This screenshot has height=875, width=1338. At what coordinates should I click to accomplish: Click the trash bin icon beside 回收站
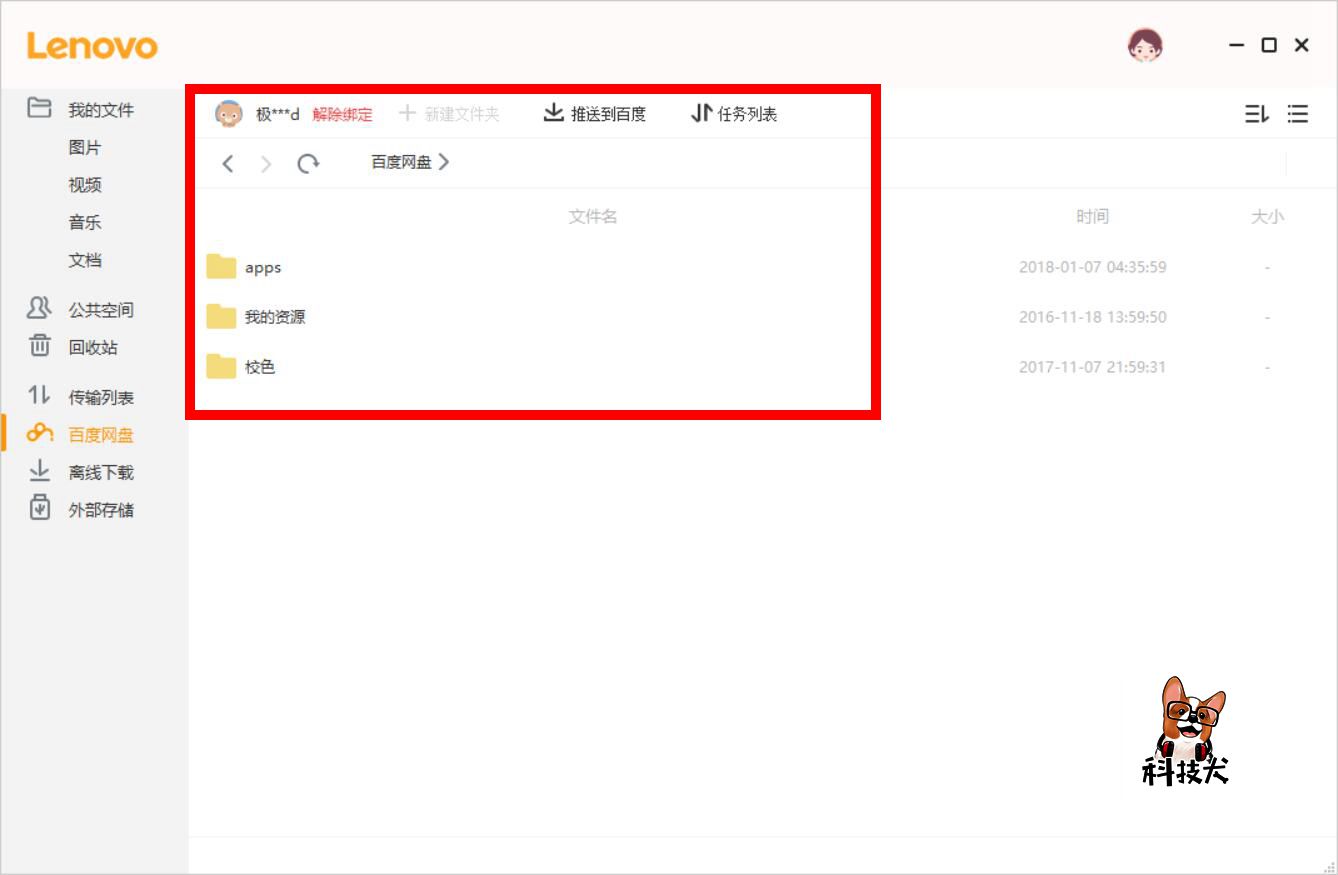pos(39,346)
